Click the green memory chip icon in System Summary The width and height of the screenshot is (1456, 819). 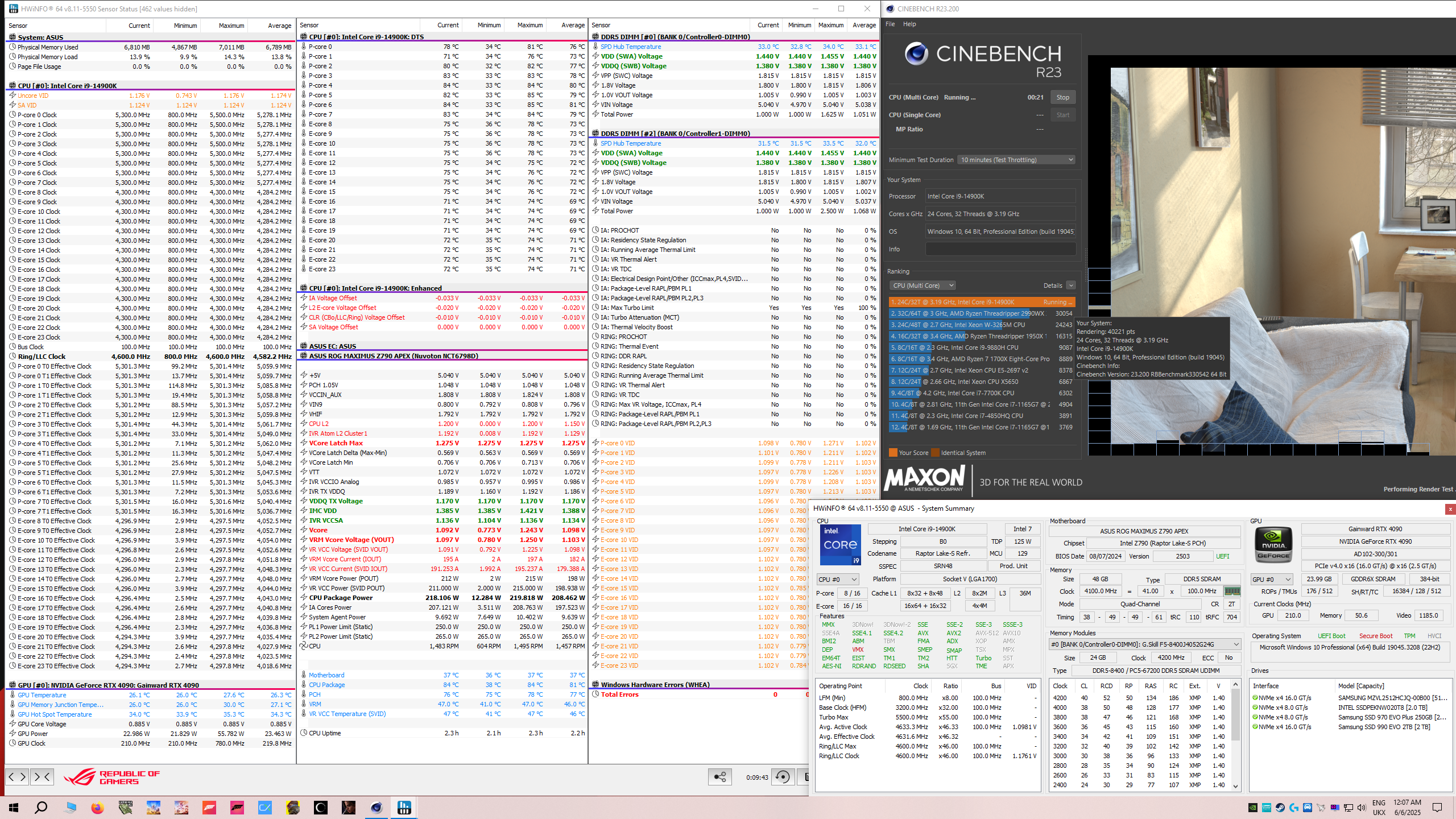point(1232,591)
